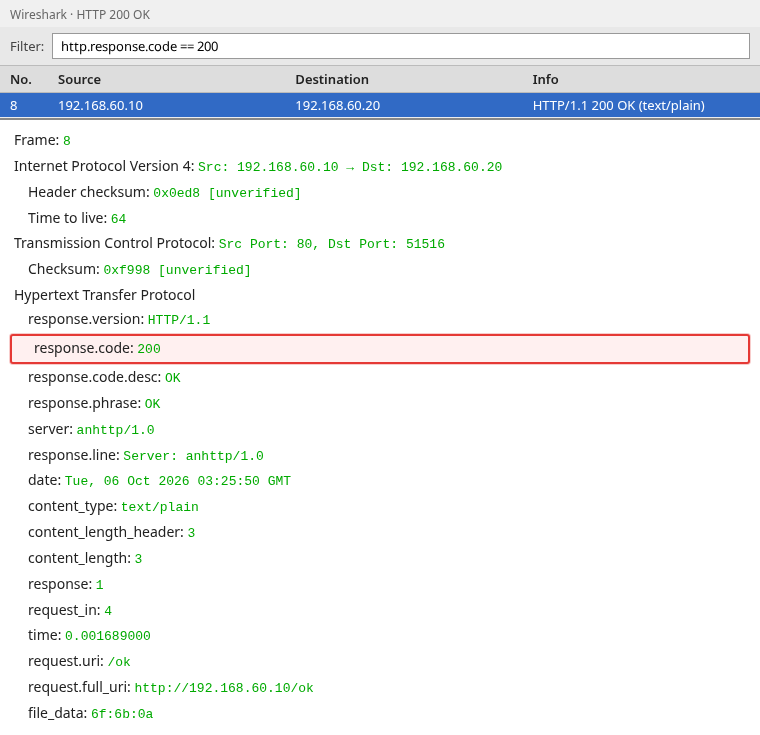The image size is (760, 735).
Task: Click HTTP/1.1 200 OK (text/plain) info cell
Action: pyautogui.click(x=618, y=106)
